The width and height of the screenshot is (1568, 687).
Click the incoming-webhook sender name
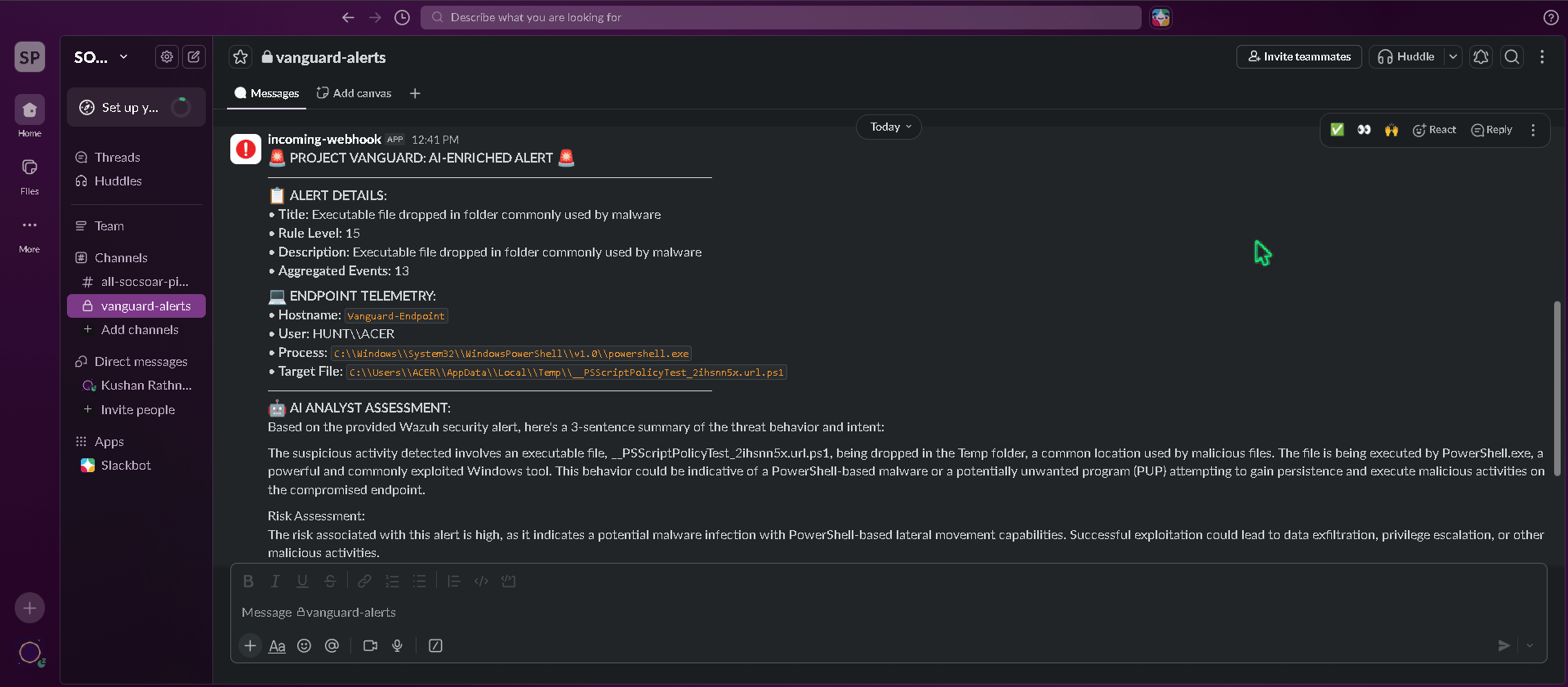pyautogui.click(x=324, y=139)
